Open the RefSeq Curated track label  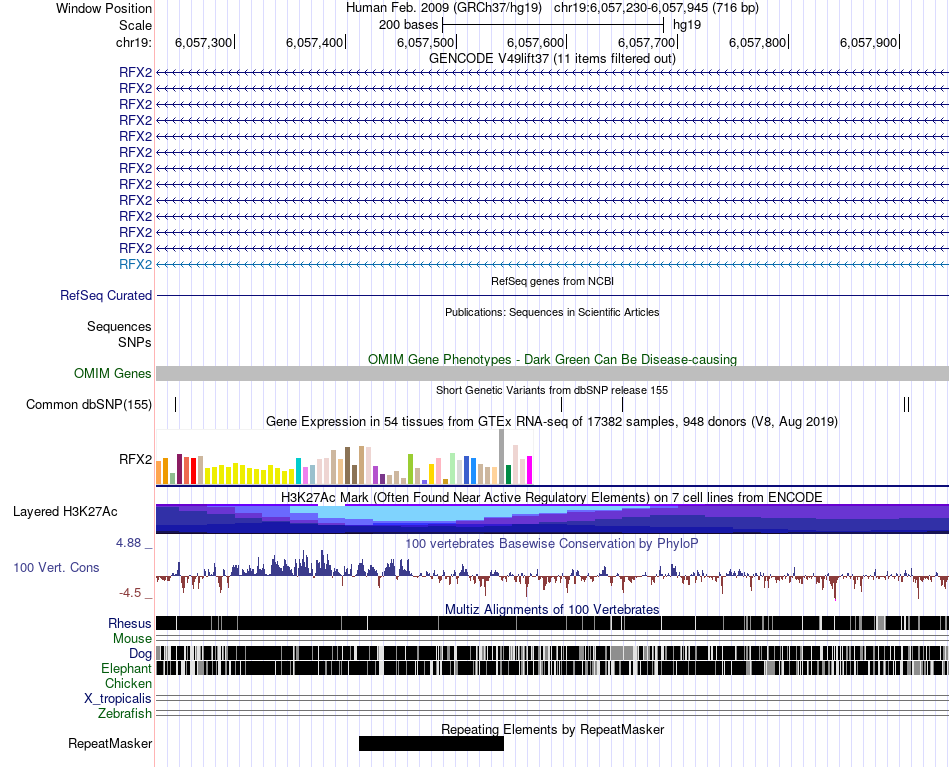(106, 296)
